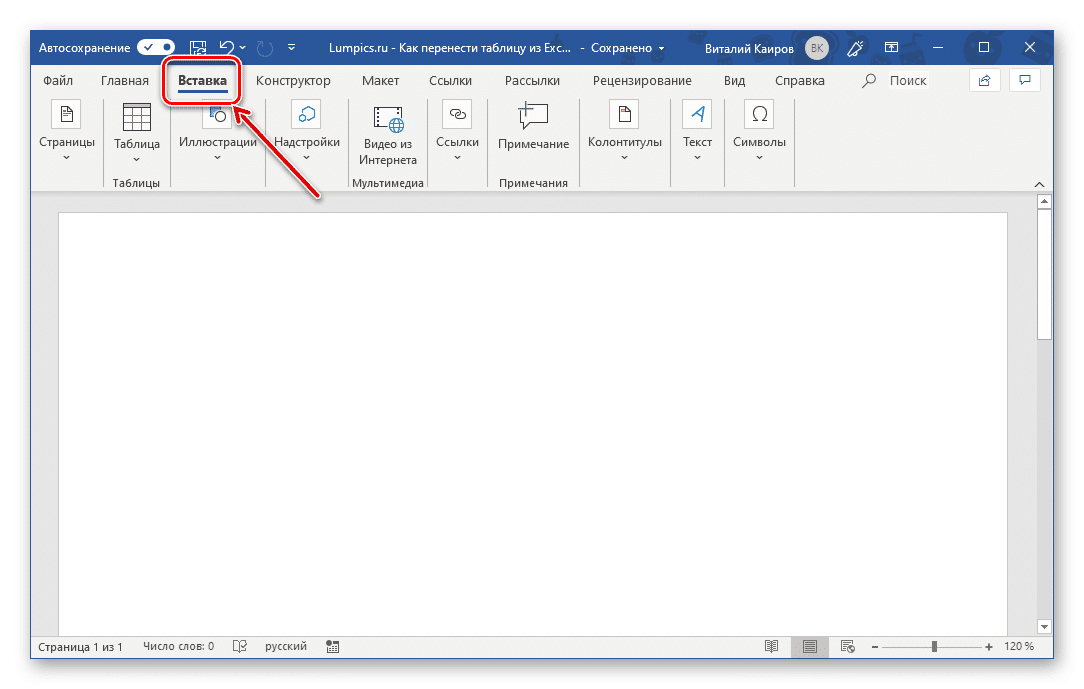Collapse the ribbon with the chevron
Screen dimensions: 1084x689
1039,184
